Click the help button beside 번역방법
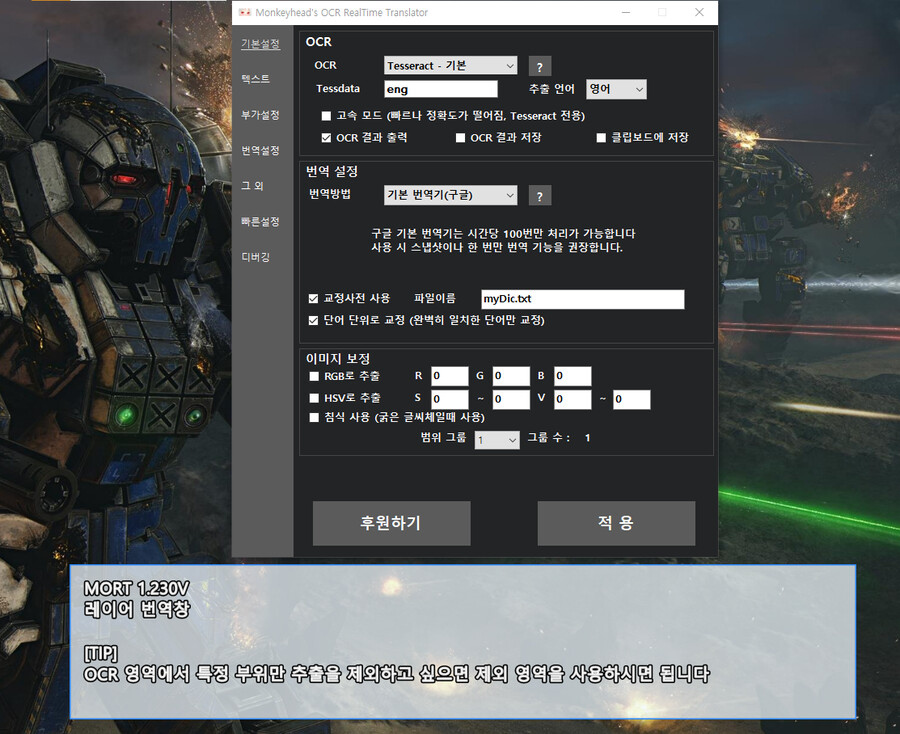Screen dimensions: 900x734 [540, 196]
